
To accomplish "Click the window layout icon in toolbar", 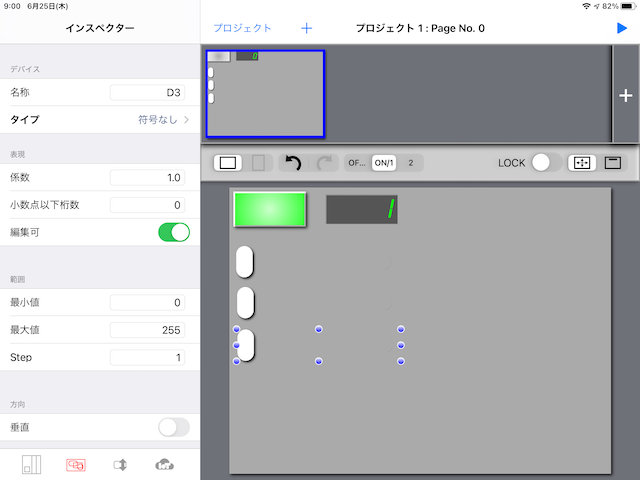I will [x=613, y=163].
